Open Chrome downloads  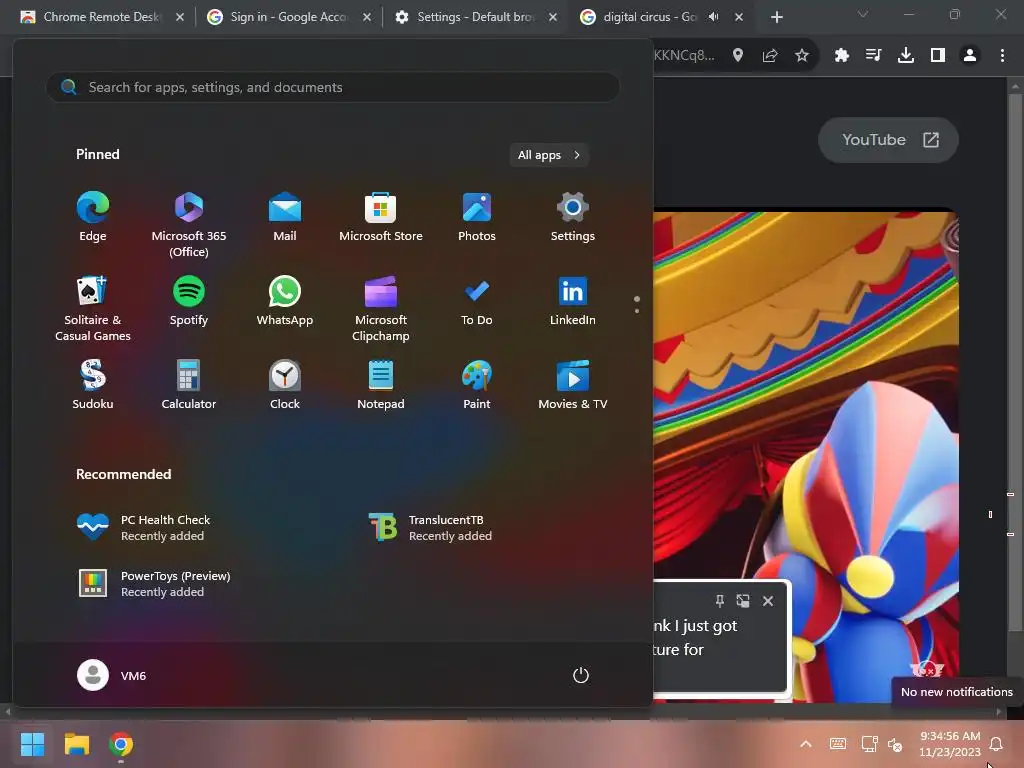[x=906, y=56]
